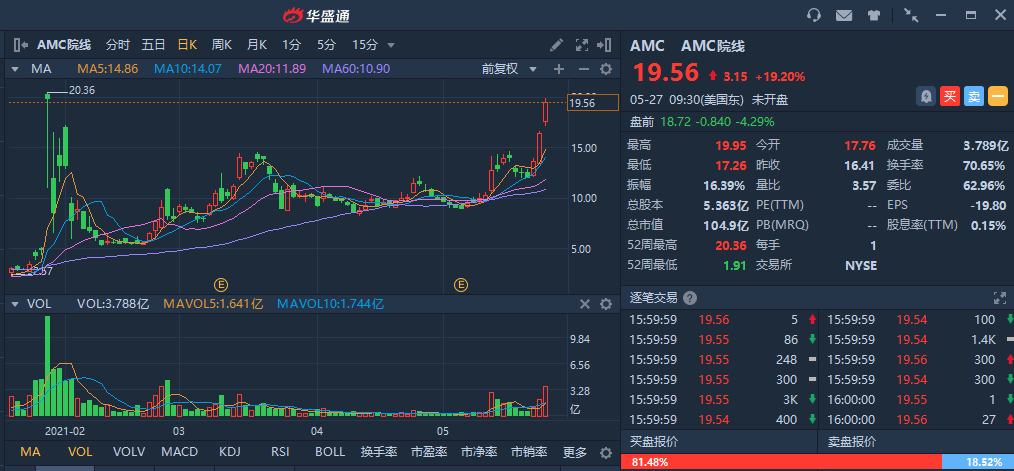
Task: Set price alert bell icon
Action: pos(926,96)
